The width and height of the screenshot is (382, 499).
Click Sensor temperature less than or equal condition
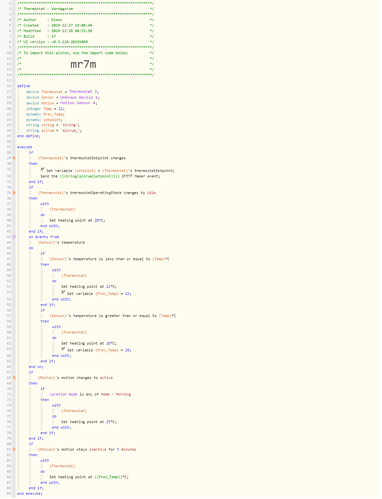click(110, 259)
